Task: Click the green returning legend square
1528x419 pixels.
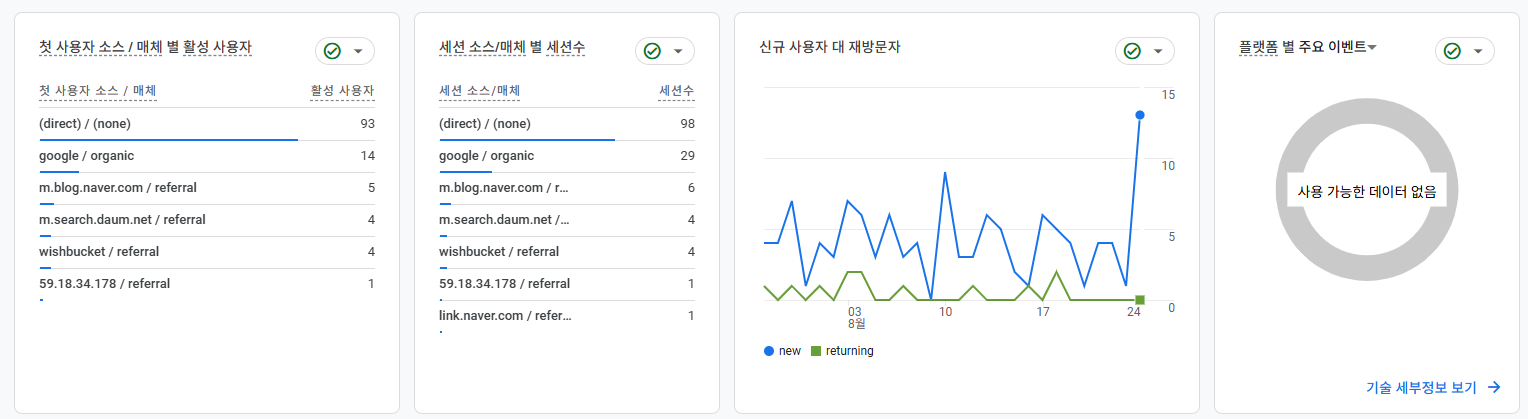Action: (816, 351)
